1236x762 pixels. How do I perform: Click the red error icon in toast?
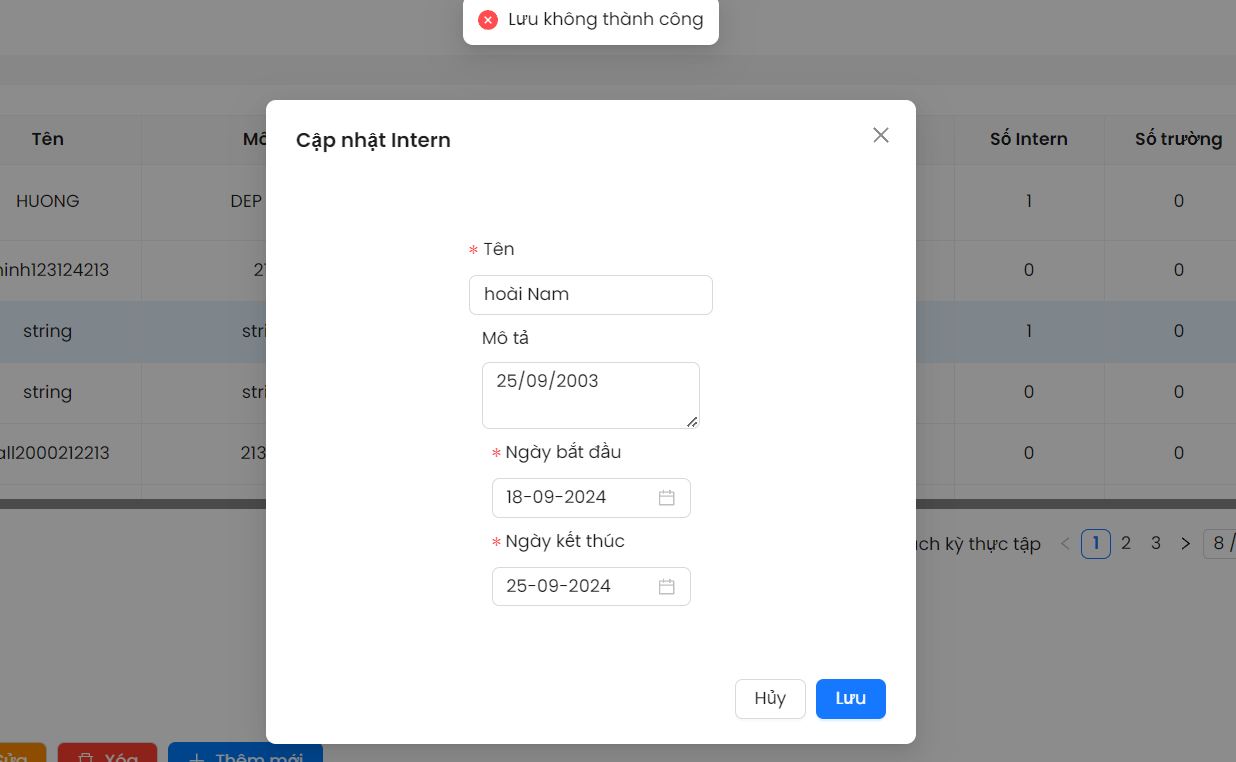(x=488, y=20)
